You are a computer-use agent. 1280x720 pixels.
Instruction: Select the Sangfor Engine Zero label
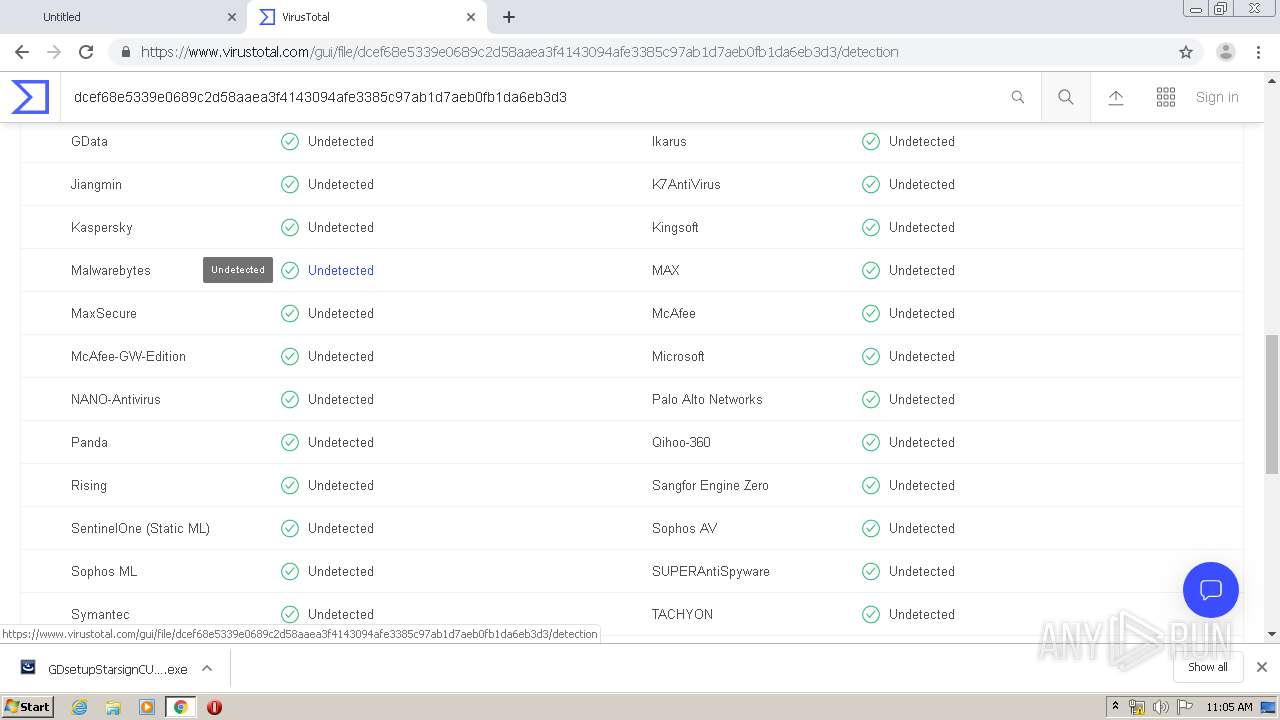pos(710,485)
